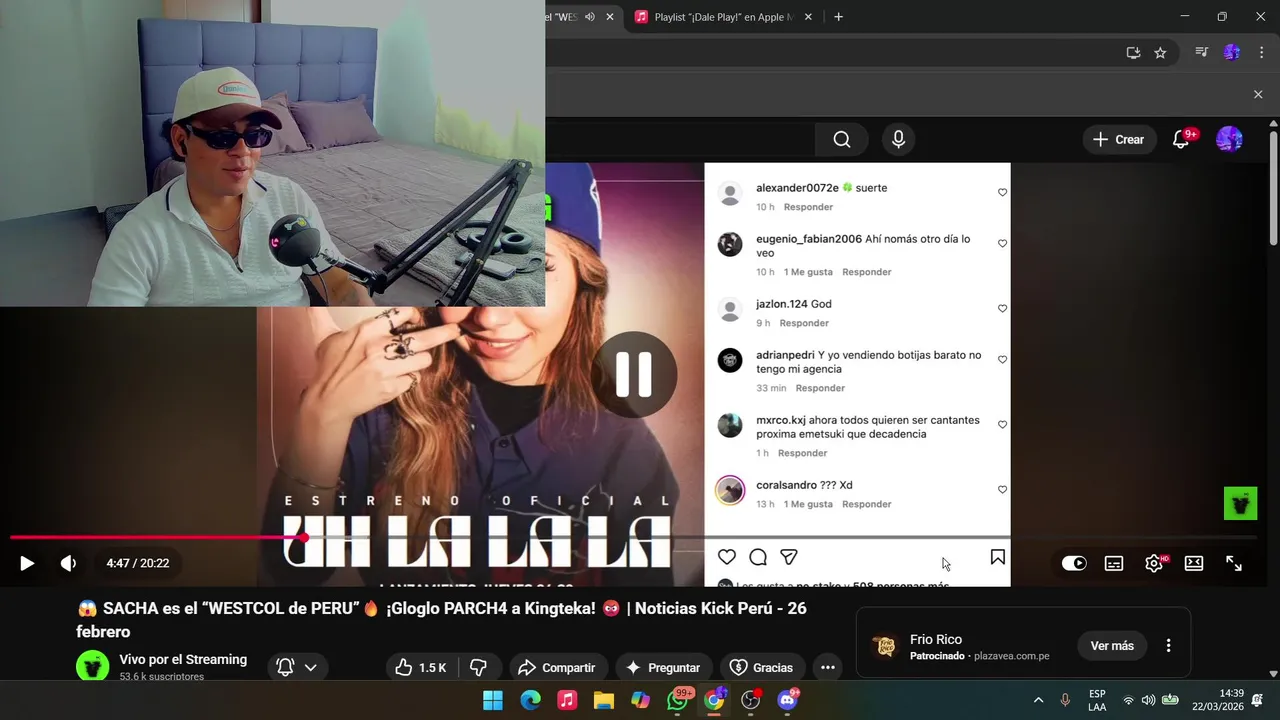
Task: Open the plazavea.com.pe sponsor link
Action: coord(1011,656)
